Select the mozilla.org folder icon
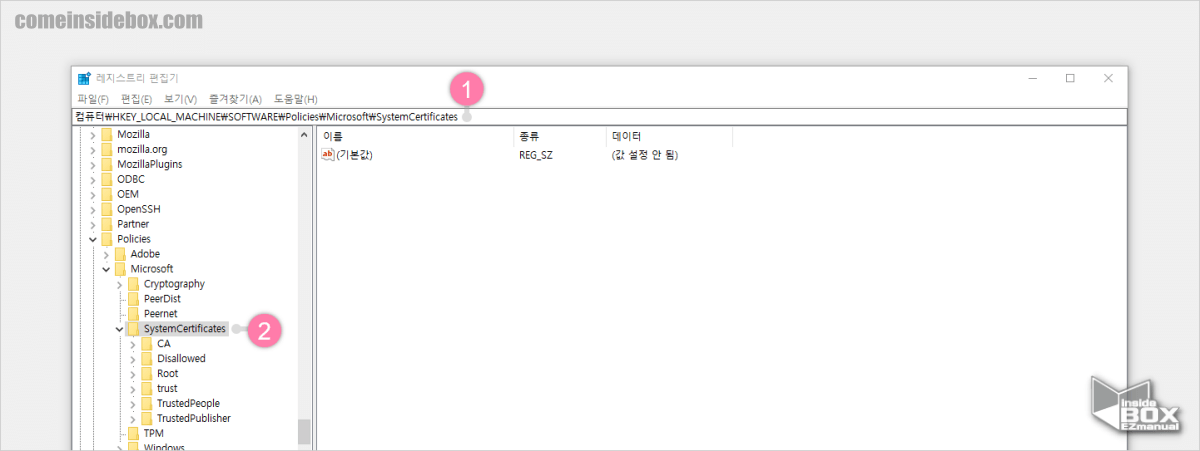The height and width of the screenshot is (451, 1200). [107, 149]
